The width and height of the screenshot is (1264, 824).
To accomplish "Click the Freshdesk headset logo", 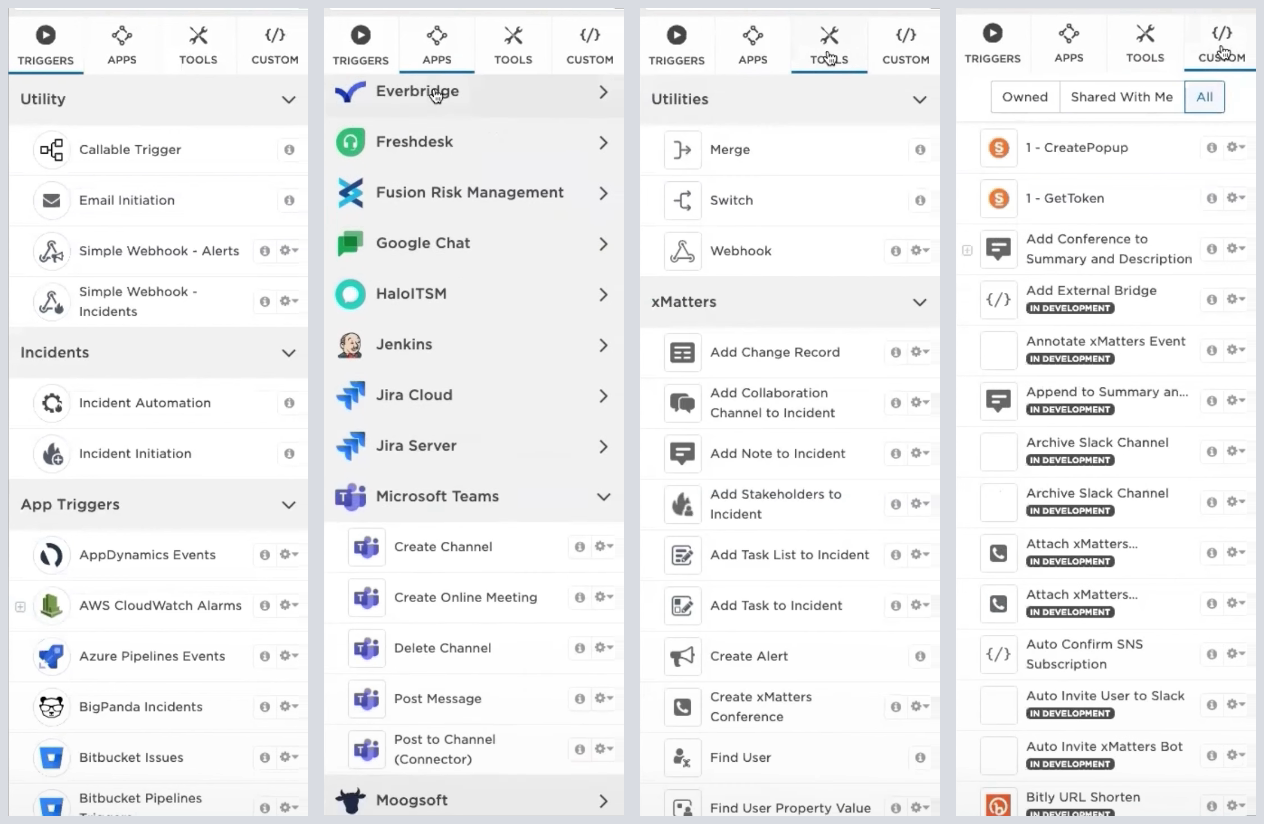I will 350,142.
